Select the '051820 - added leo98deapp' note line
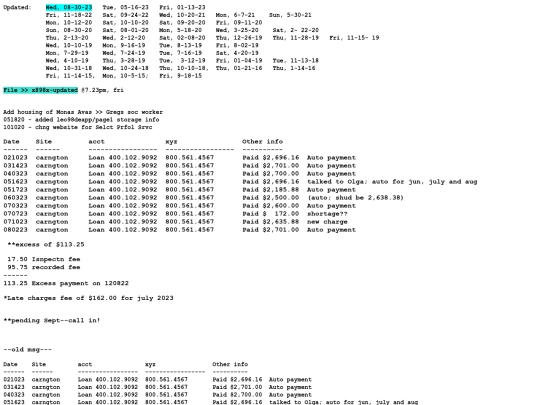540x405 pixels. tap(81, 120)
